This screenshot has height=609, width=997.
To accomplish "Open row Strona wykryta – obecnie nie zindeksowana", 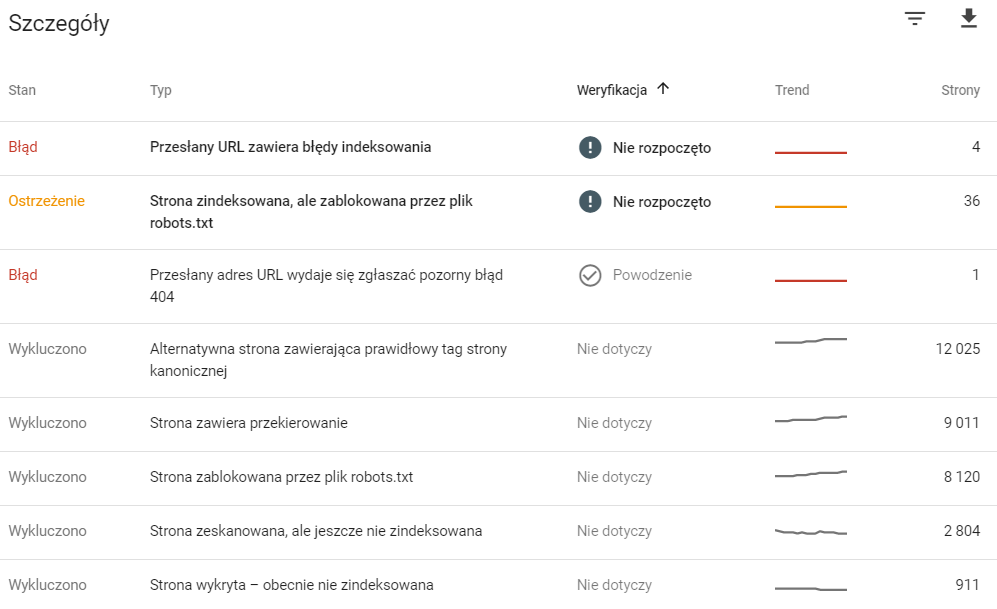I will coord(498,585).
